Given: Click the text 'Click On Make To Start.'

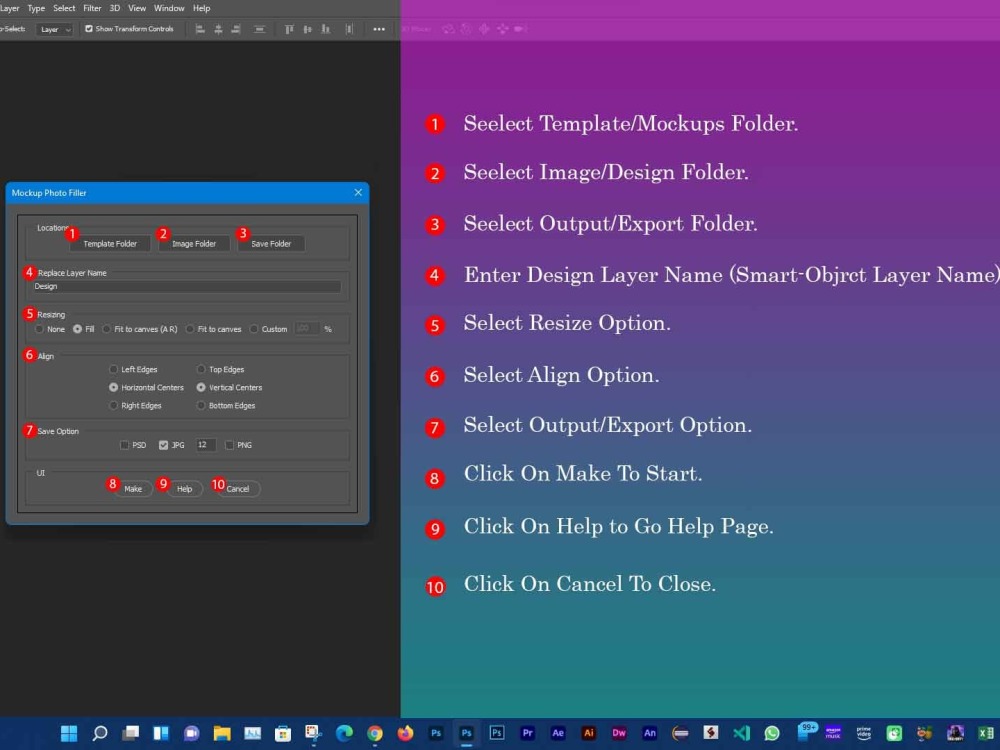Looking at the screenshot, I should [583, 474].
